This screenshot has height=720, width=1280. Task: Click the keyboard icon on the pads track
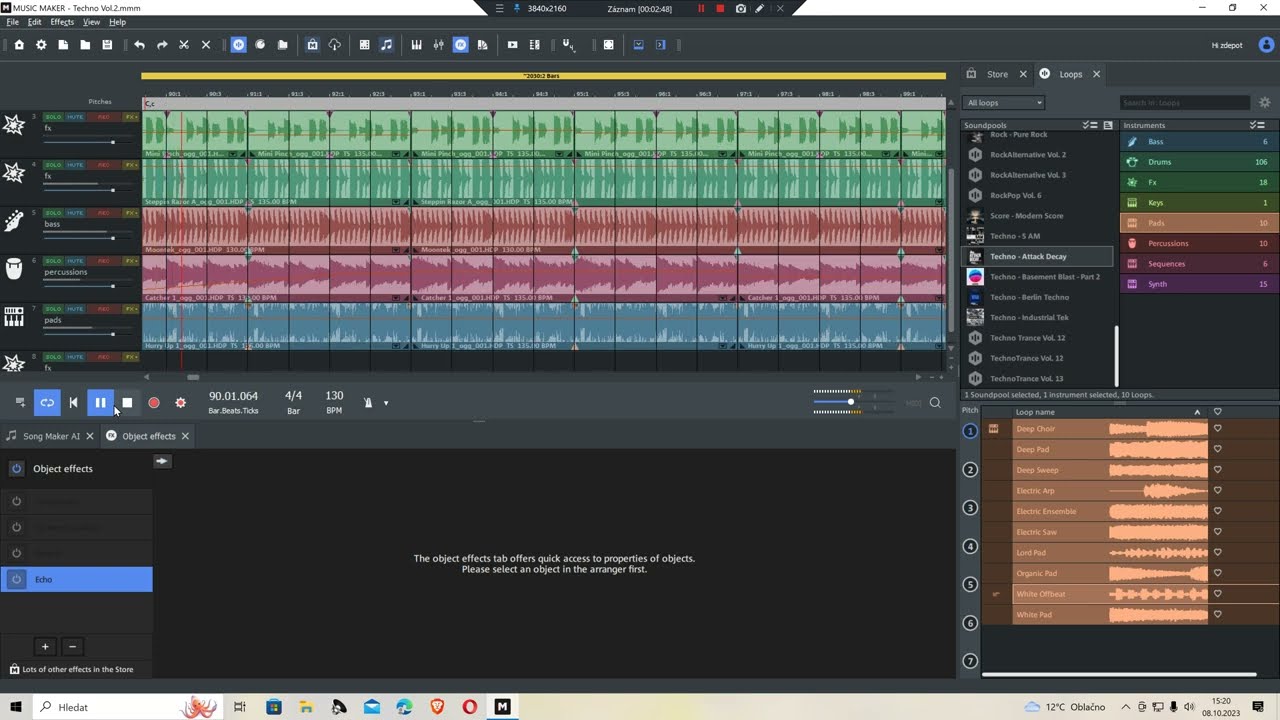(x=14, y=317)
